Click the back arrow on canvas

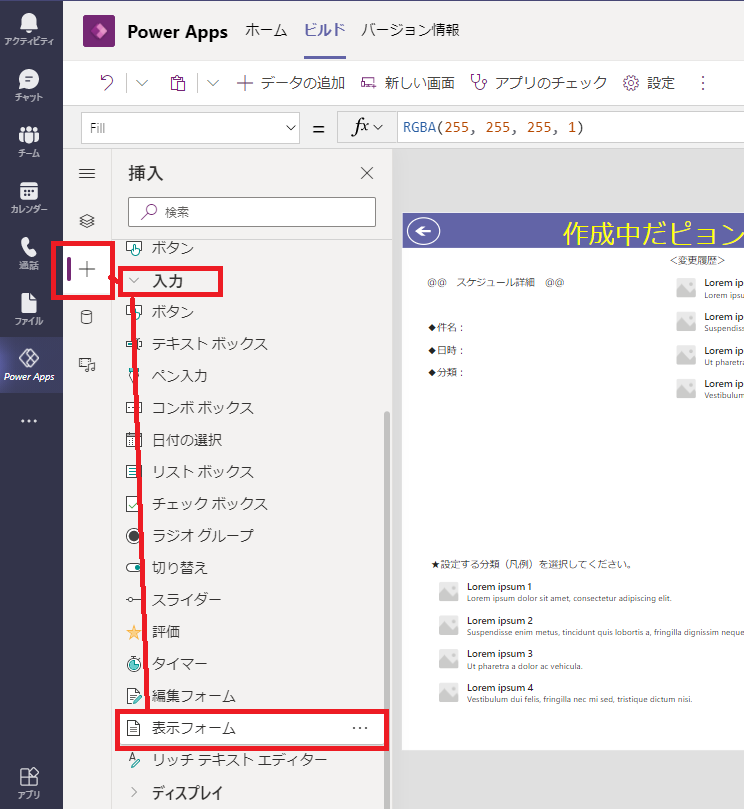(x=424, y=231)
